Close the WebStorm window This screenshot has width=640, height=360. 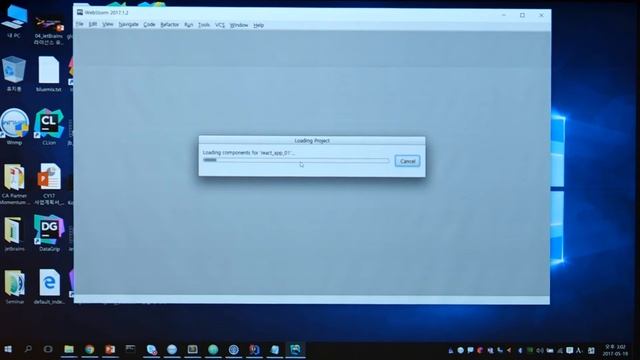pyautogui.click(x=541, y=15)
